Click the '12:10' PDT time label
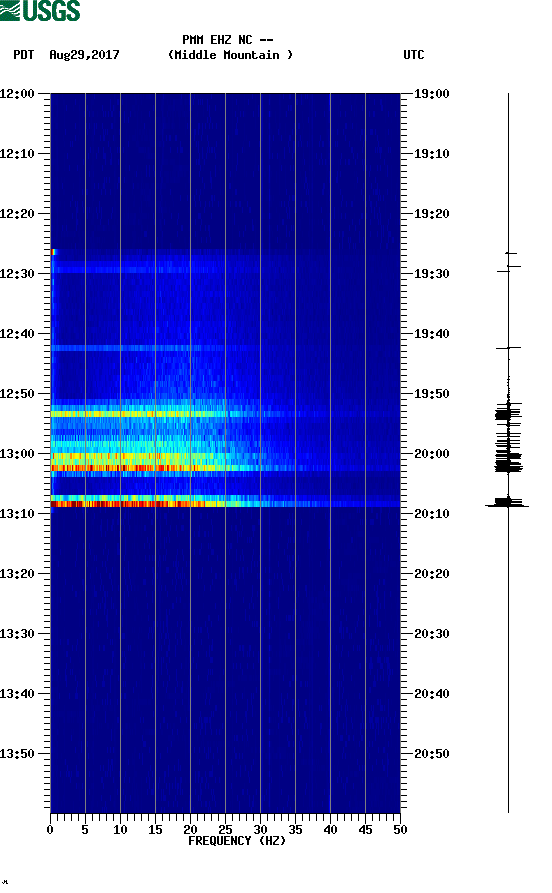Screen dimensions: 552x893 (17, 154)
